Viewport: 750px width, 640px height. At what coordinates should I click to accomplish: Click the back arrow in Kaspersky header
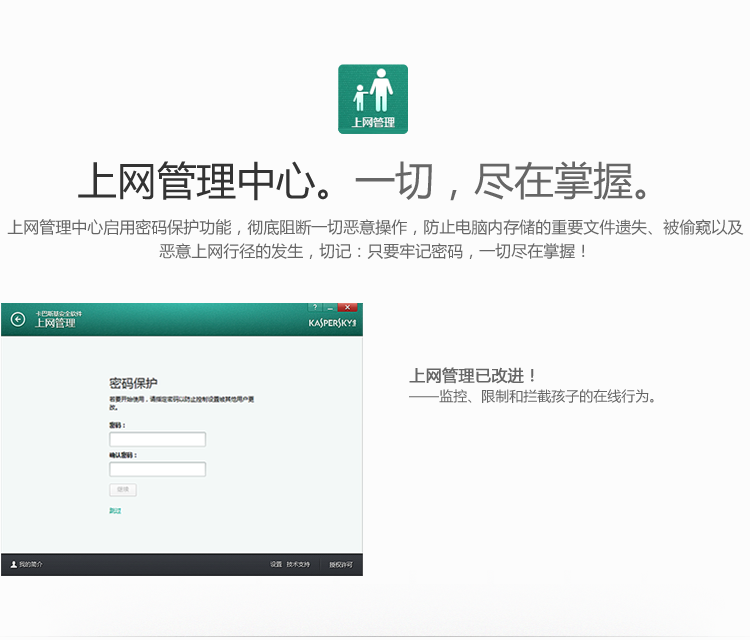tap(18, 319)
